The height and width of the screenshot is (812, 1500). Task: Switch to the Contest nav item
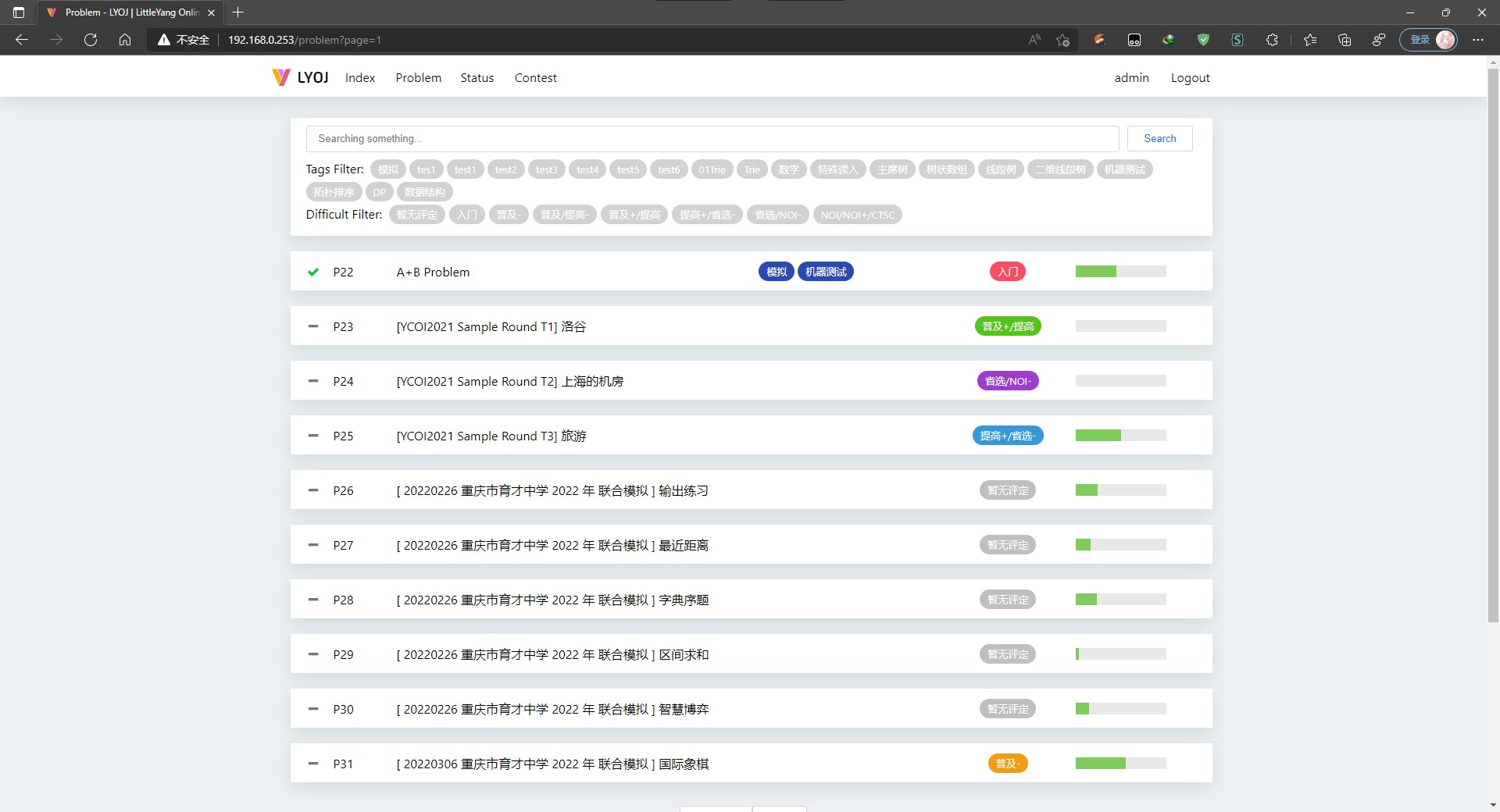coord(535,77)
